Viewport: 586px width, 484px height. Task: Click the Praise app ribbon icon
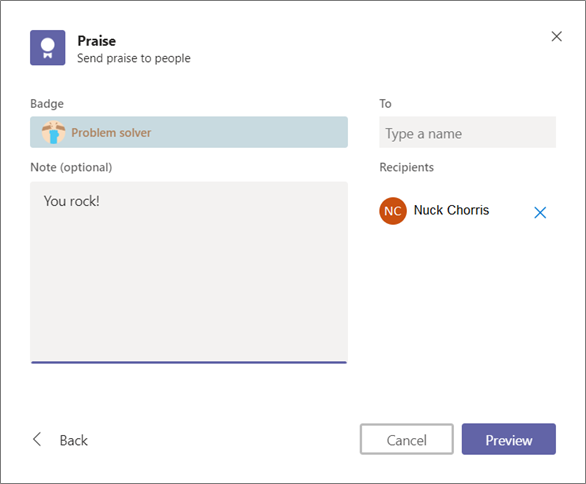pyautogui.click(x=47, y=47)
